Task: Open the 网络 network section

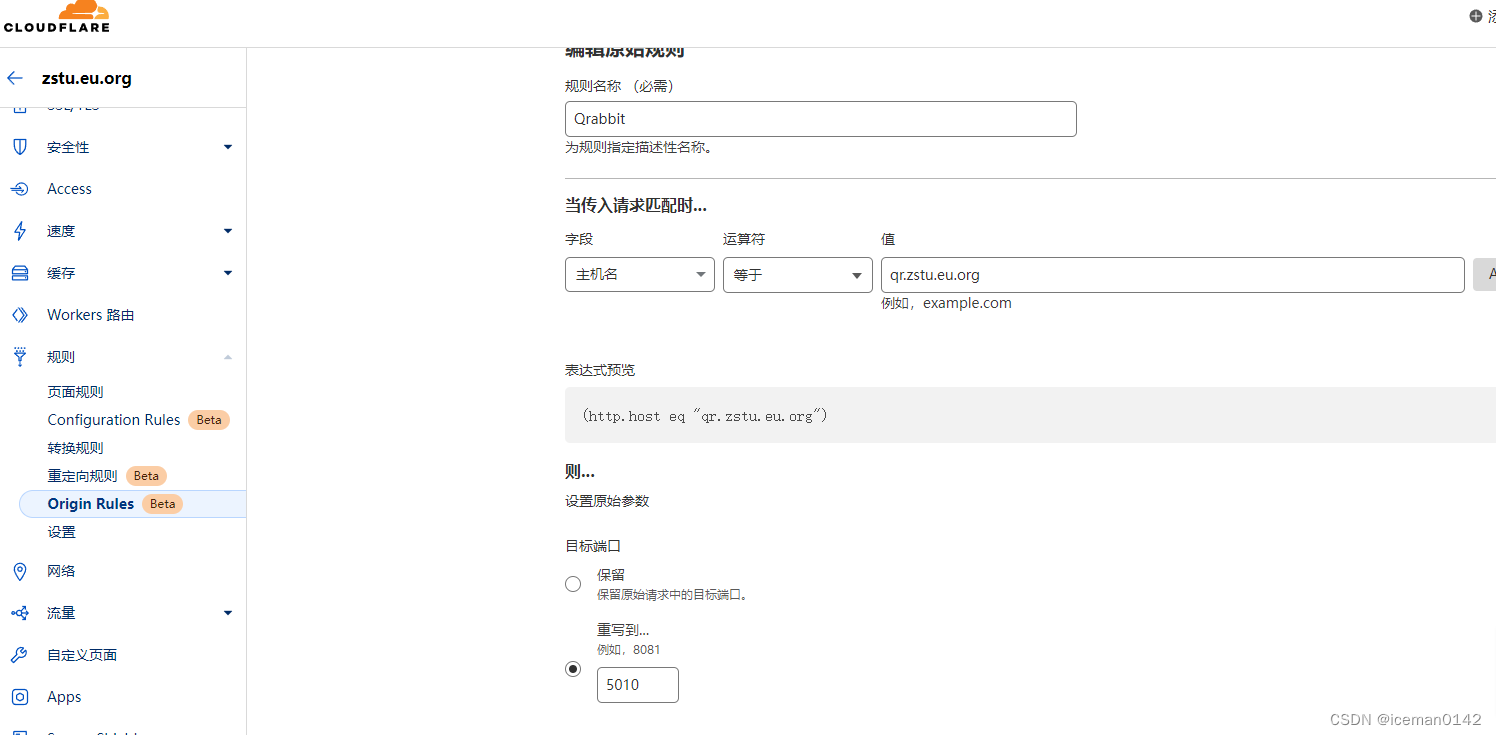Action: [x=61, y=571]
